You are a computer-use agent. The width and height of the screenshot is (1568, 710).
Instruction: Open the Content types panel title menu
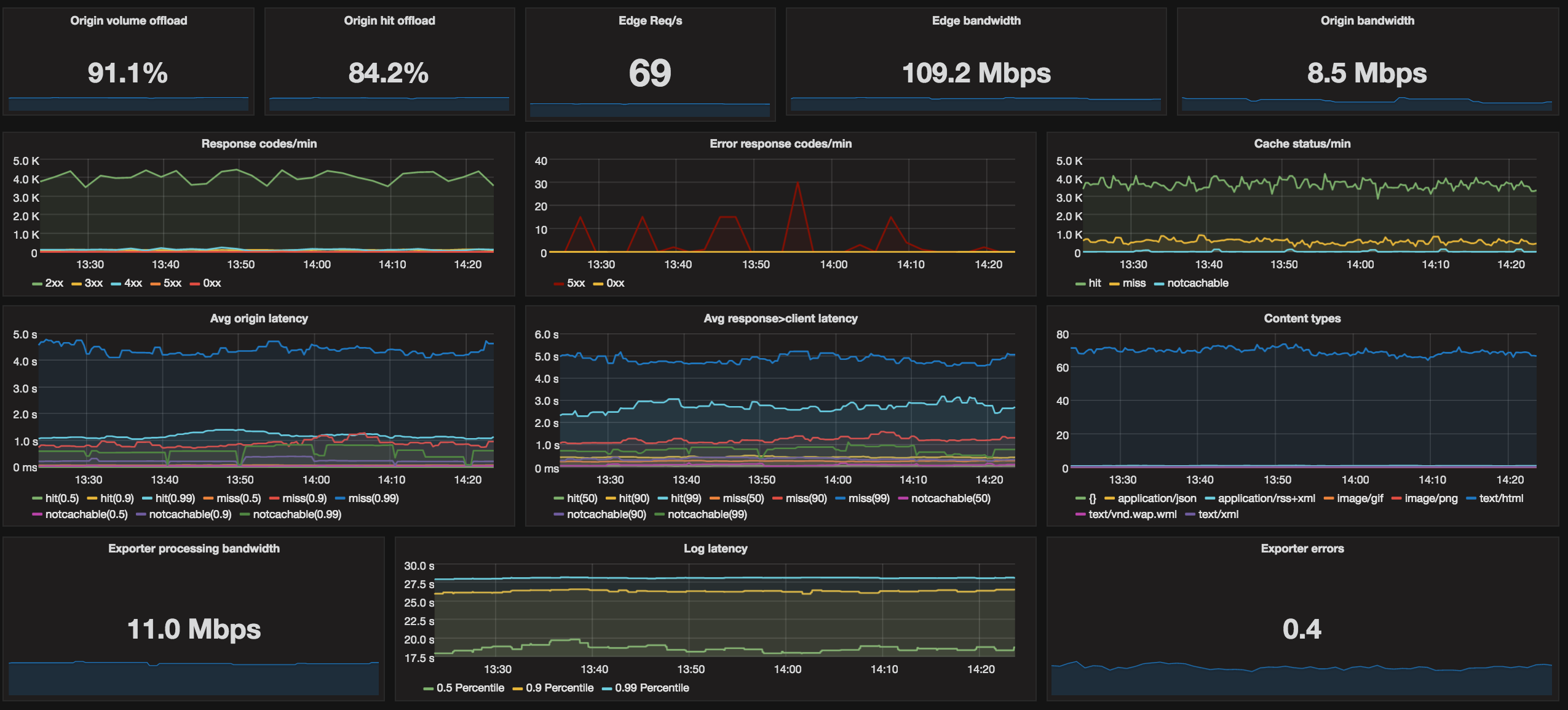pyautogui.click(x=1302, y=318)
